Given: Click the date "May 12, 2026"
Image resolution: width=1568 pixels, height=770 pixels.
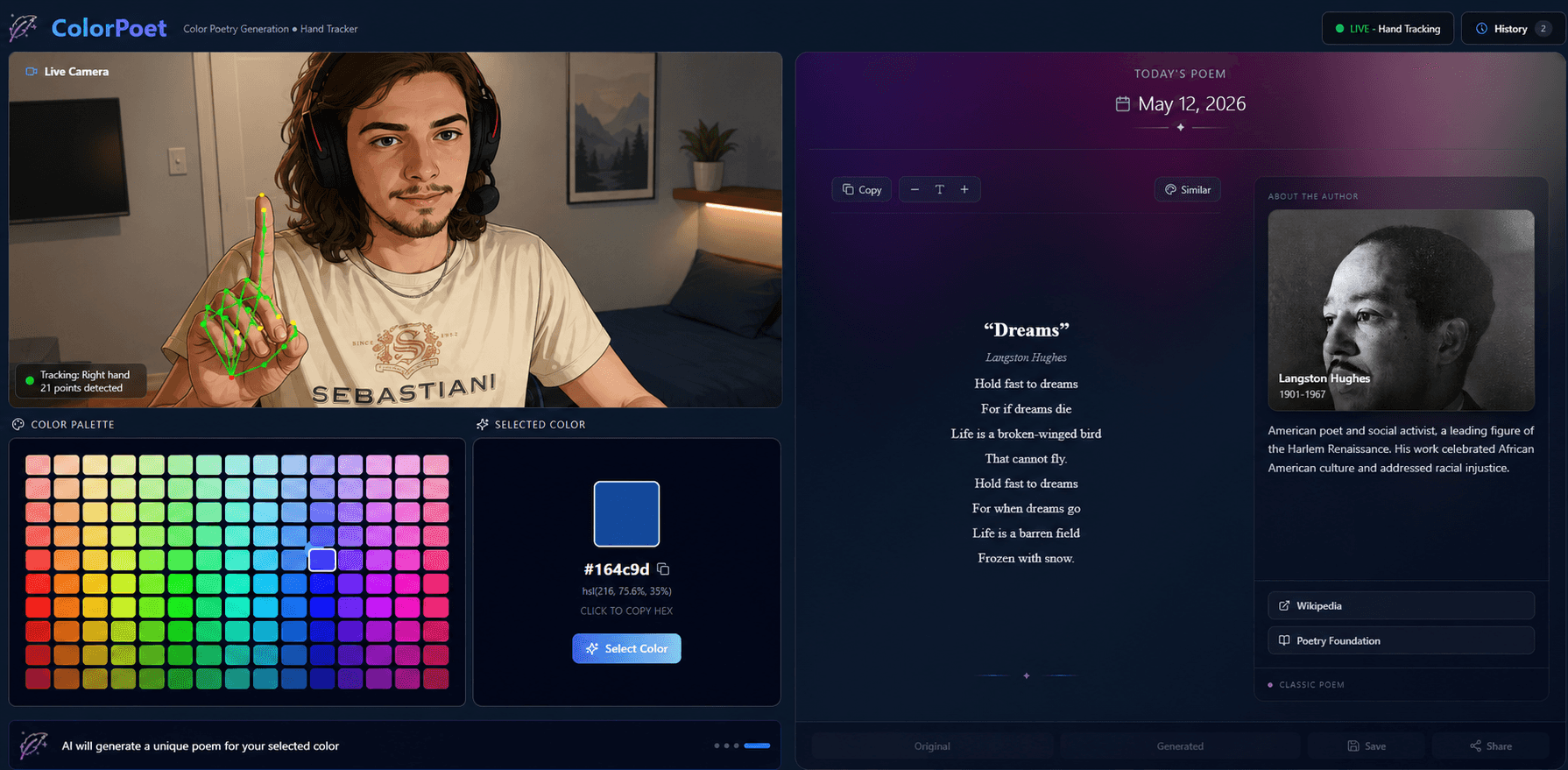Looking at the screenshot, I should 1191,104.
